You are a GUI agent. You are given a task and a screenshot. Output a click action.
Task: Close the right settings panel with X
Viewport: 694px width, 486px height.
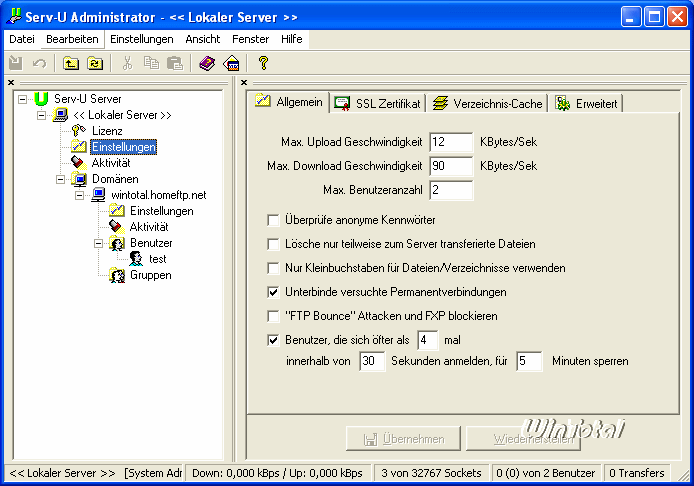pos(244,82)
